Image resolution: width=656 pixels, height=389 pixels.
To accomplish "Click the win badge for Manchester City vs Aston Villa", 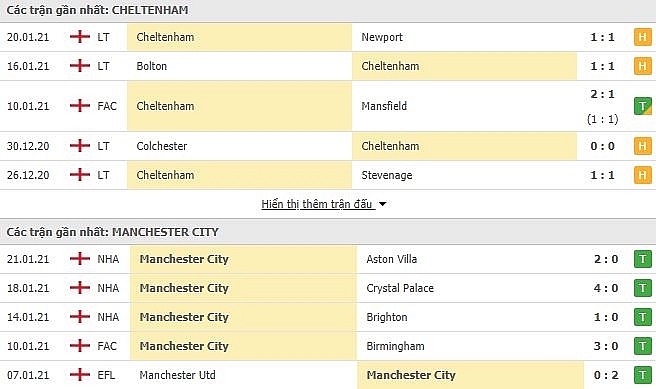I will pos(643,259).
